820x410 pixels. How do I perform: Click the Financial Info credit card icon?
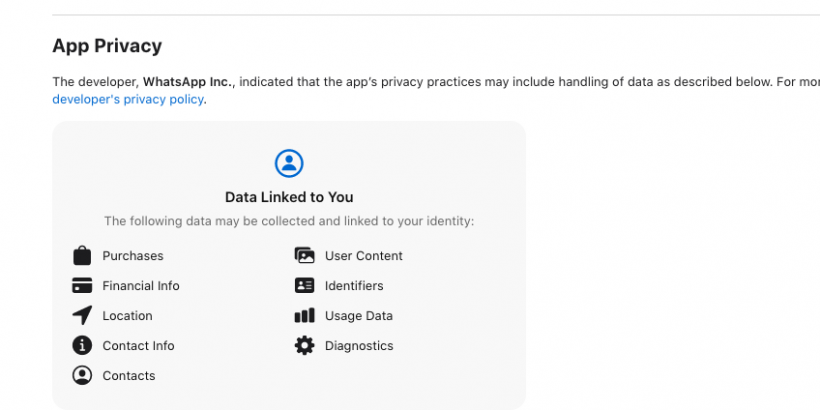(82, 286)
